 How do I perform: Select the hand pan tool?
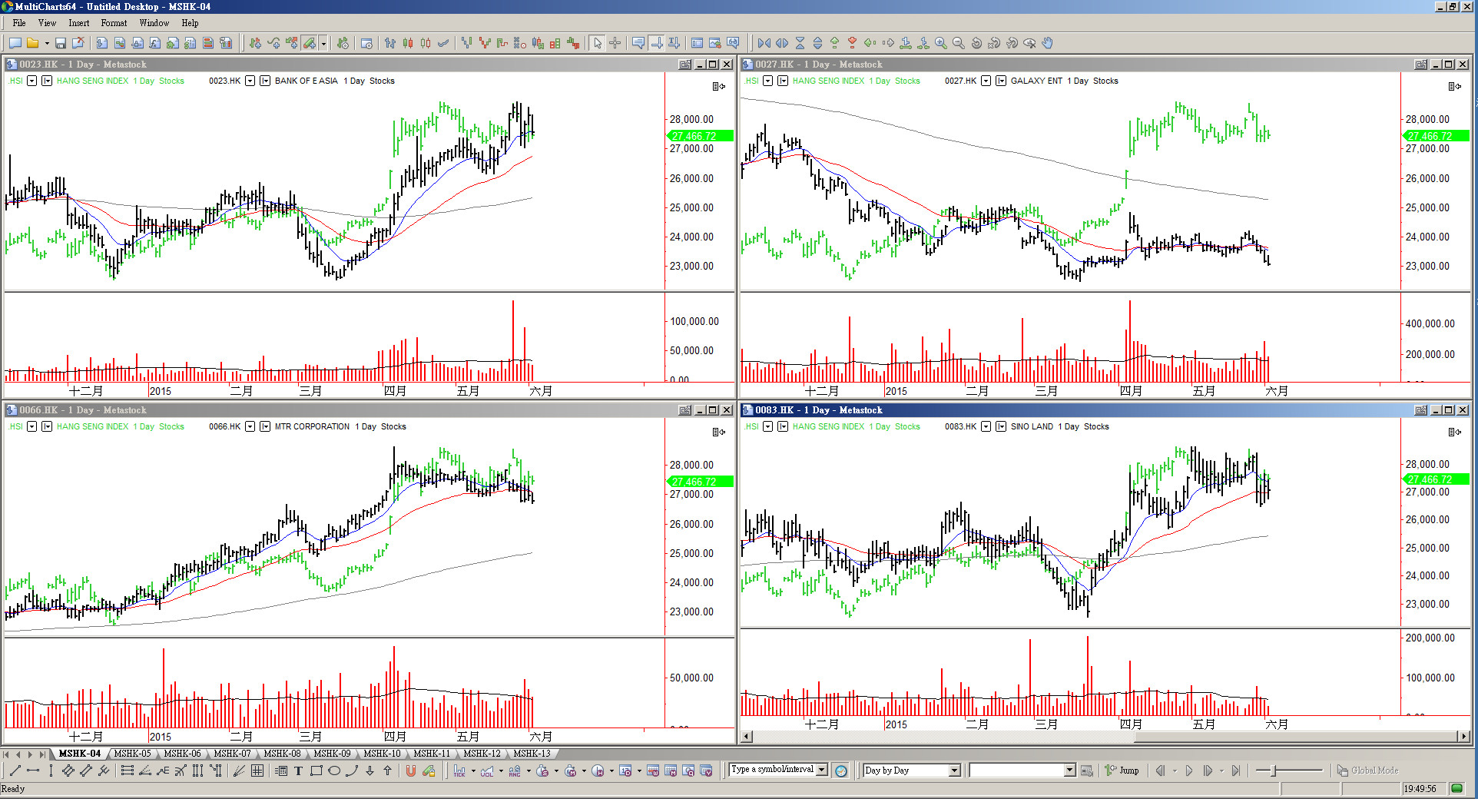(1047, 44)
